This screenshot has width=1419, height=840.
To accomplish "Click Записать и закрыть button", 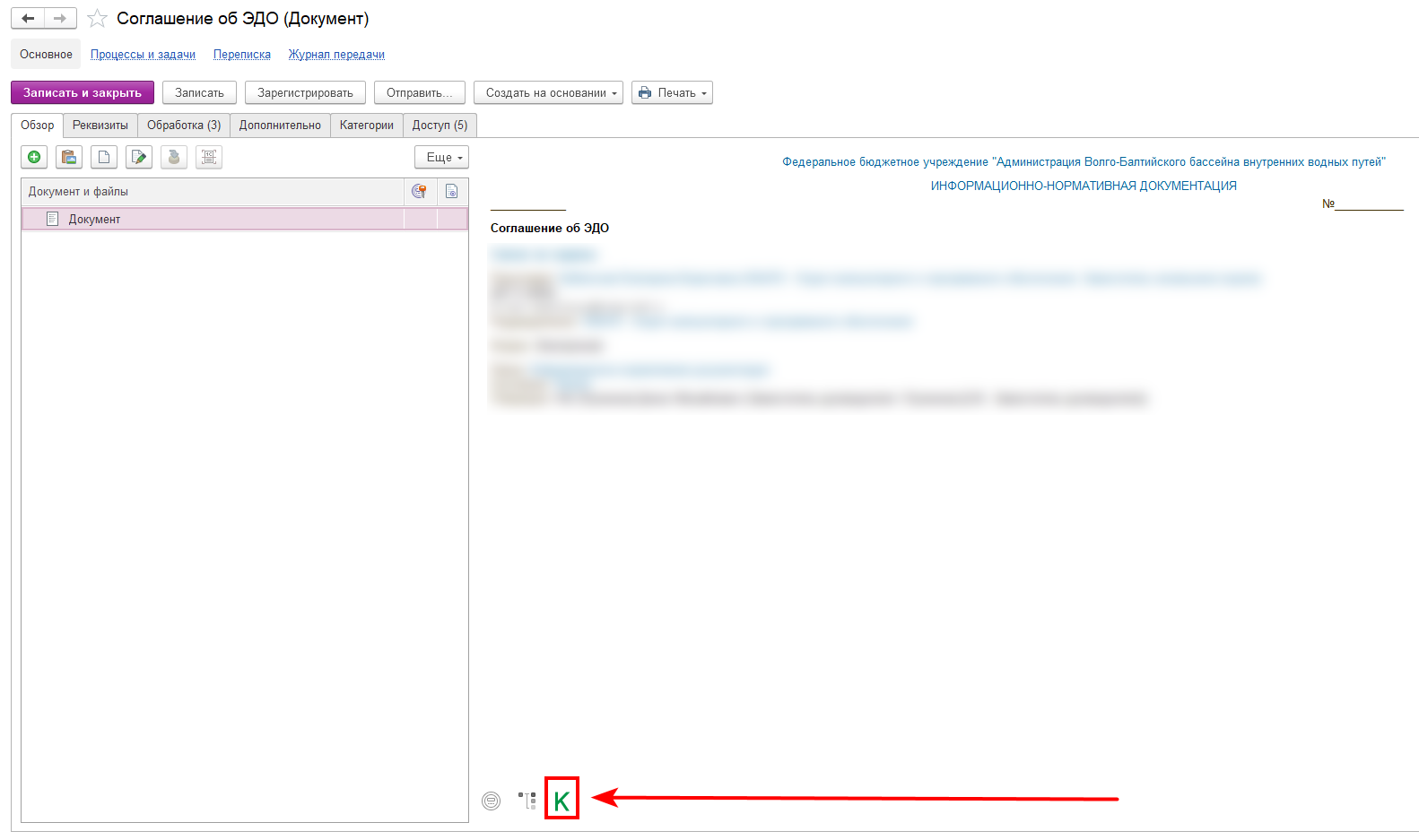I will [x=83, y=93].
